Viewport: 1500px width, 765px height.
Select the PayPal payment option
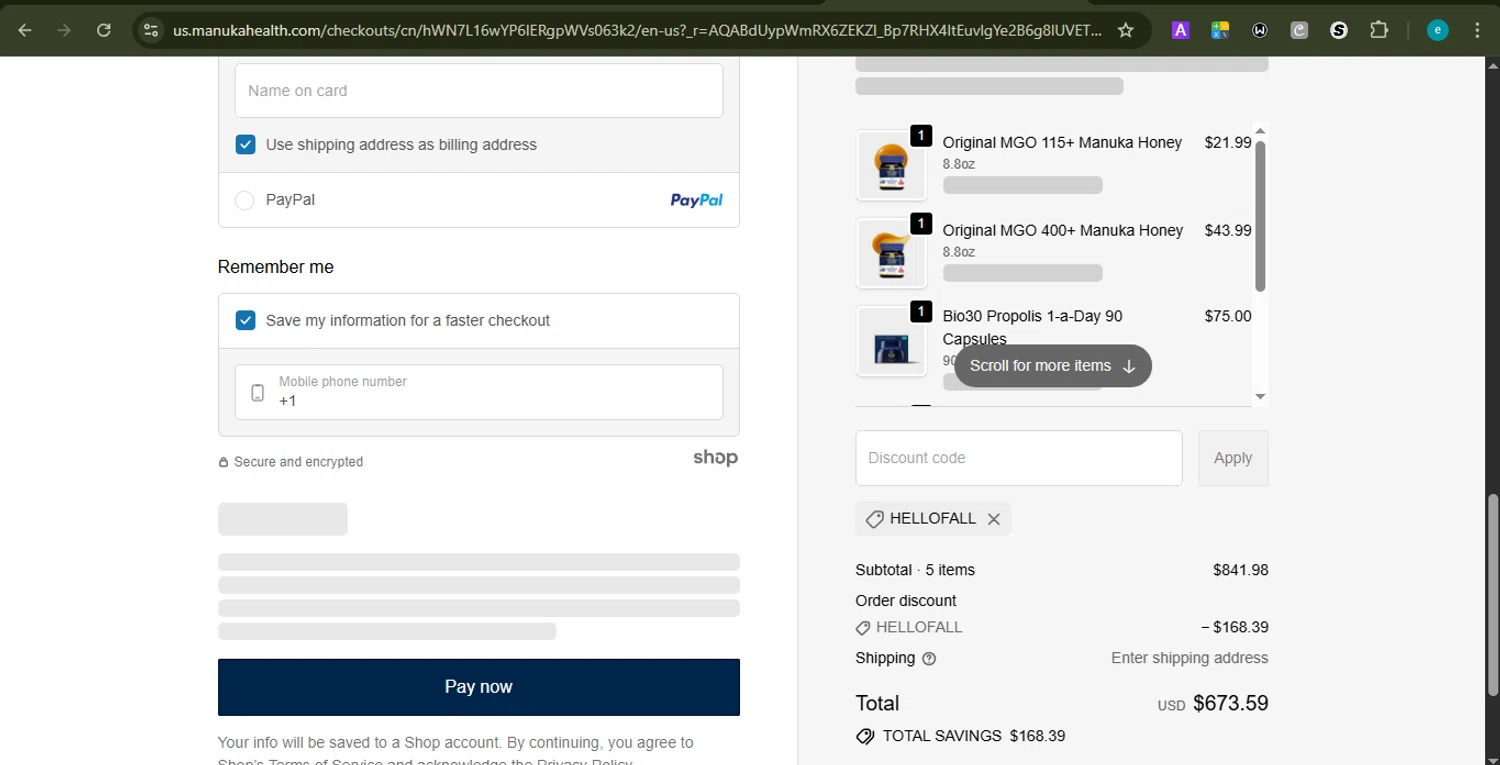pos(244,201)
